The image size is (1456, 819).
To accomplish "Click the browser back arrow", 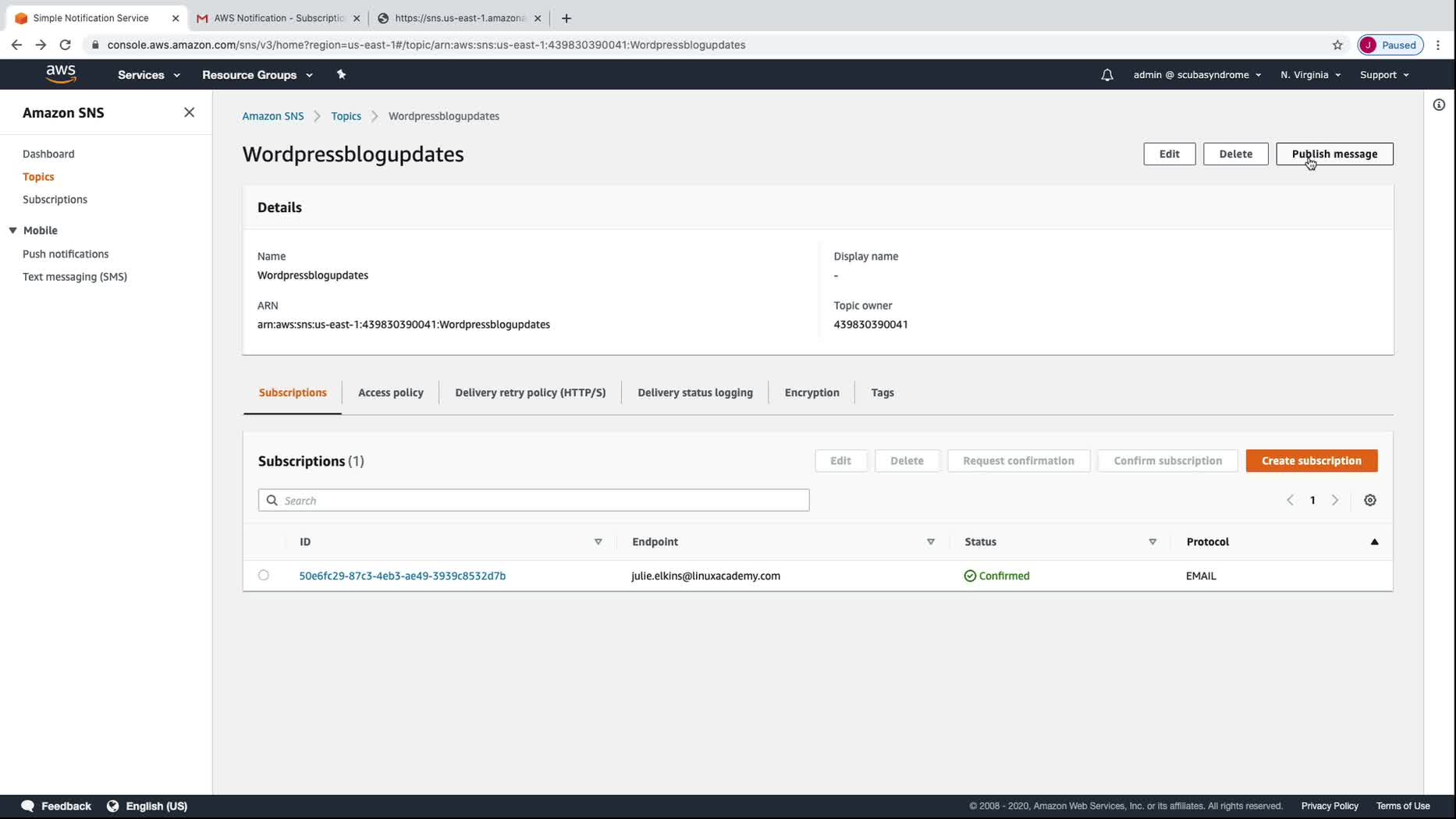I will 16,44.
